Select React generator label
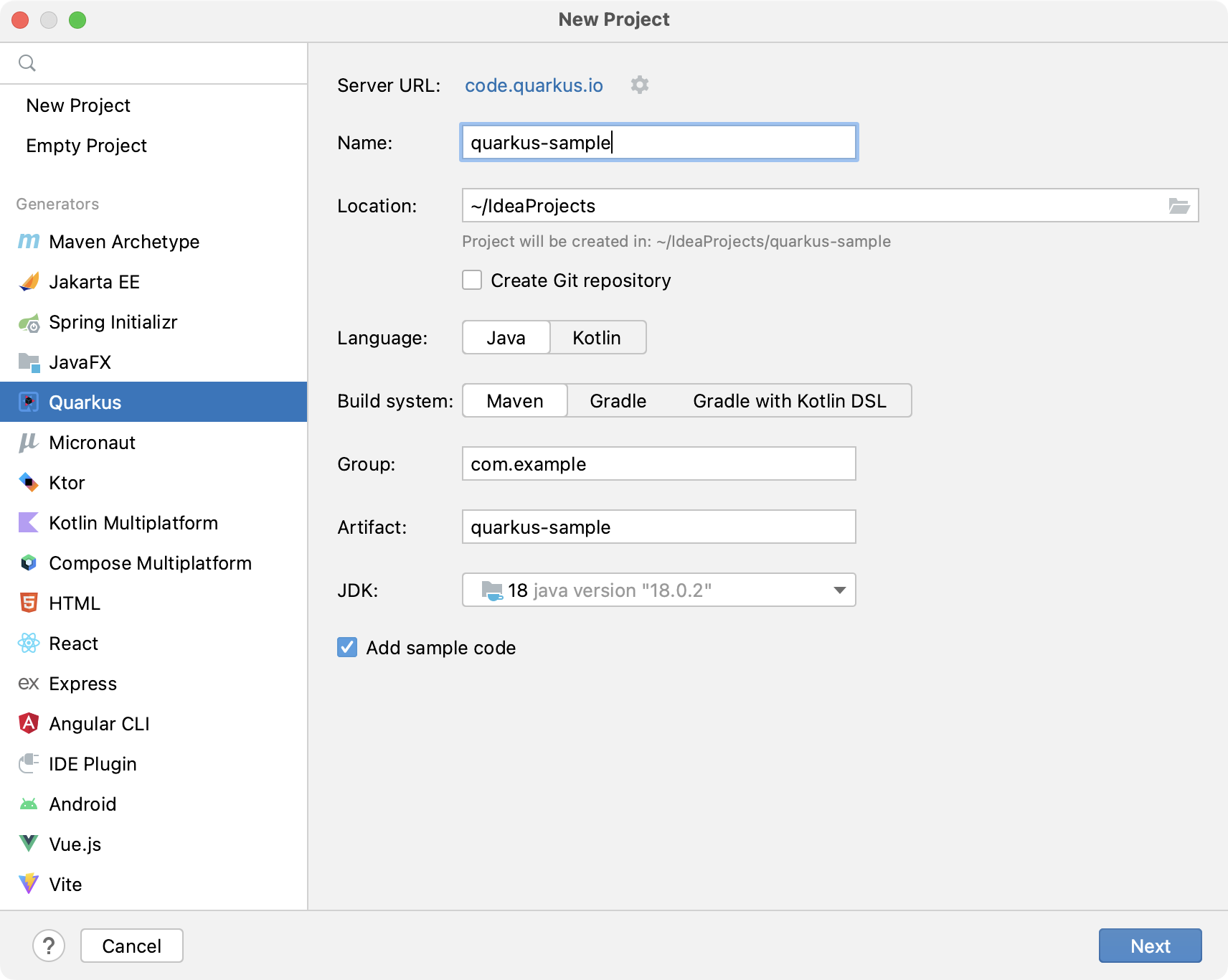Screen dimensions: 1228x980 (x=73, y=644)
